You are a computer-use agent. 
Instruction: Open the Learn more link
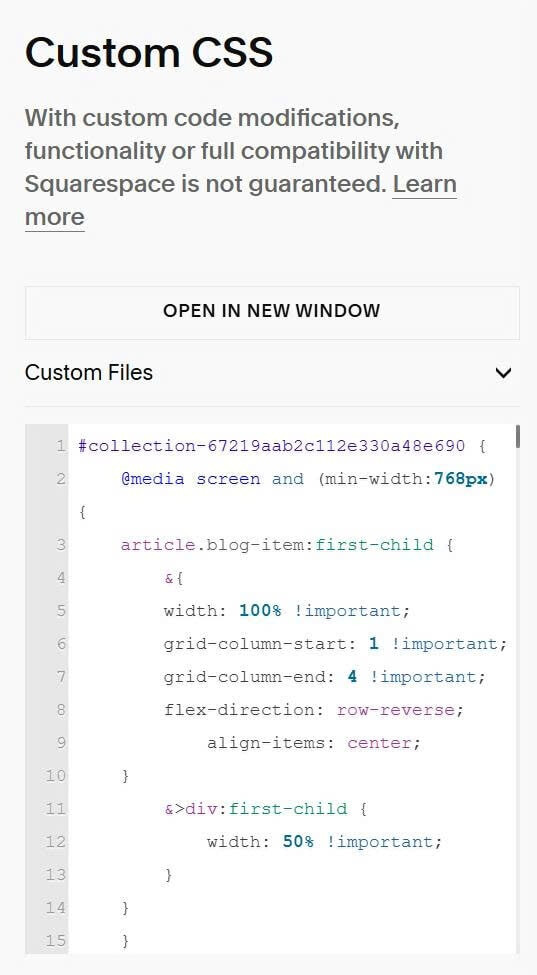coord(241,200)
